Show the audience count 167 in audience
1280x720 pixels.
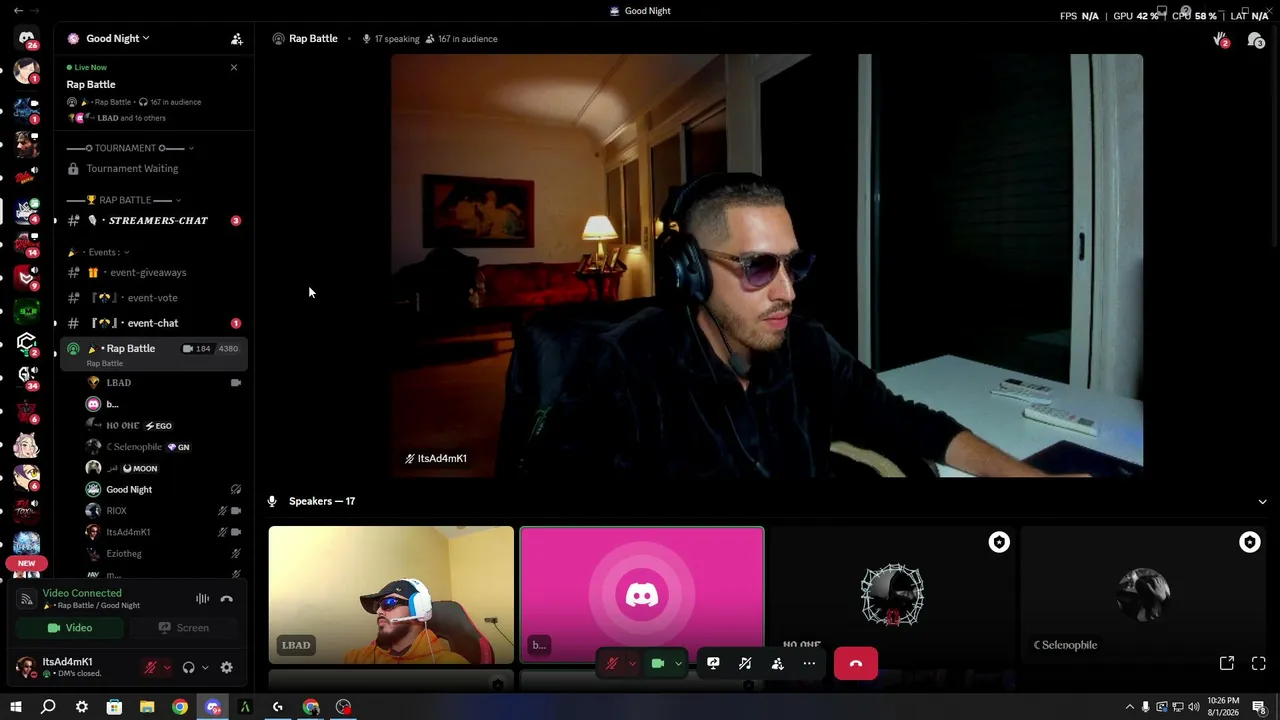pos(462,39)
